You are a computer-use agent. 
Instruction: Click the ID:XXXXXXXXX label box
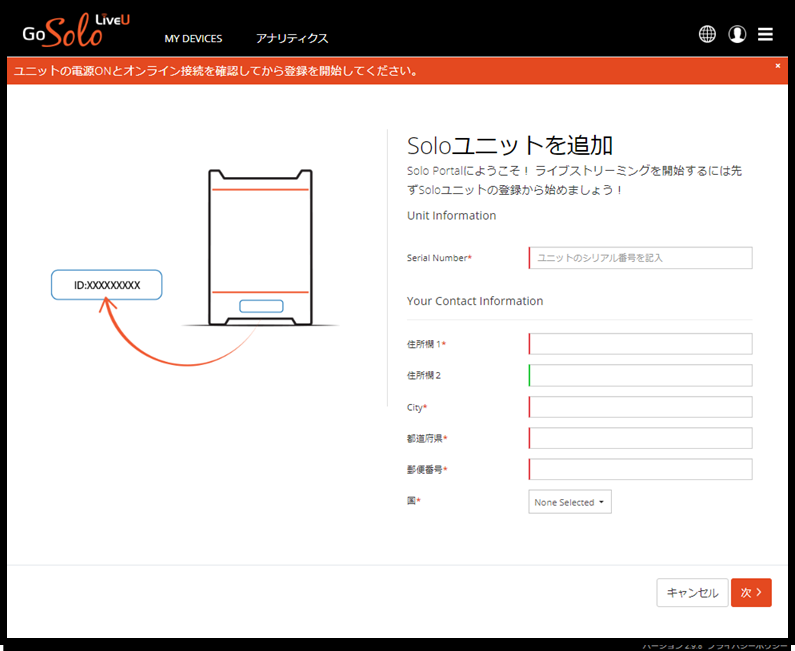106,285
